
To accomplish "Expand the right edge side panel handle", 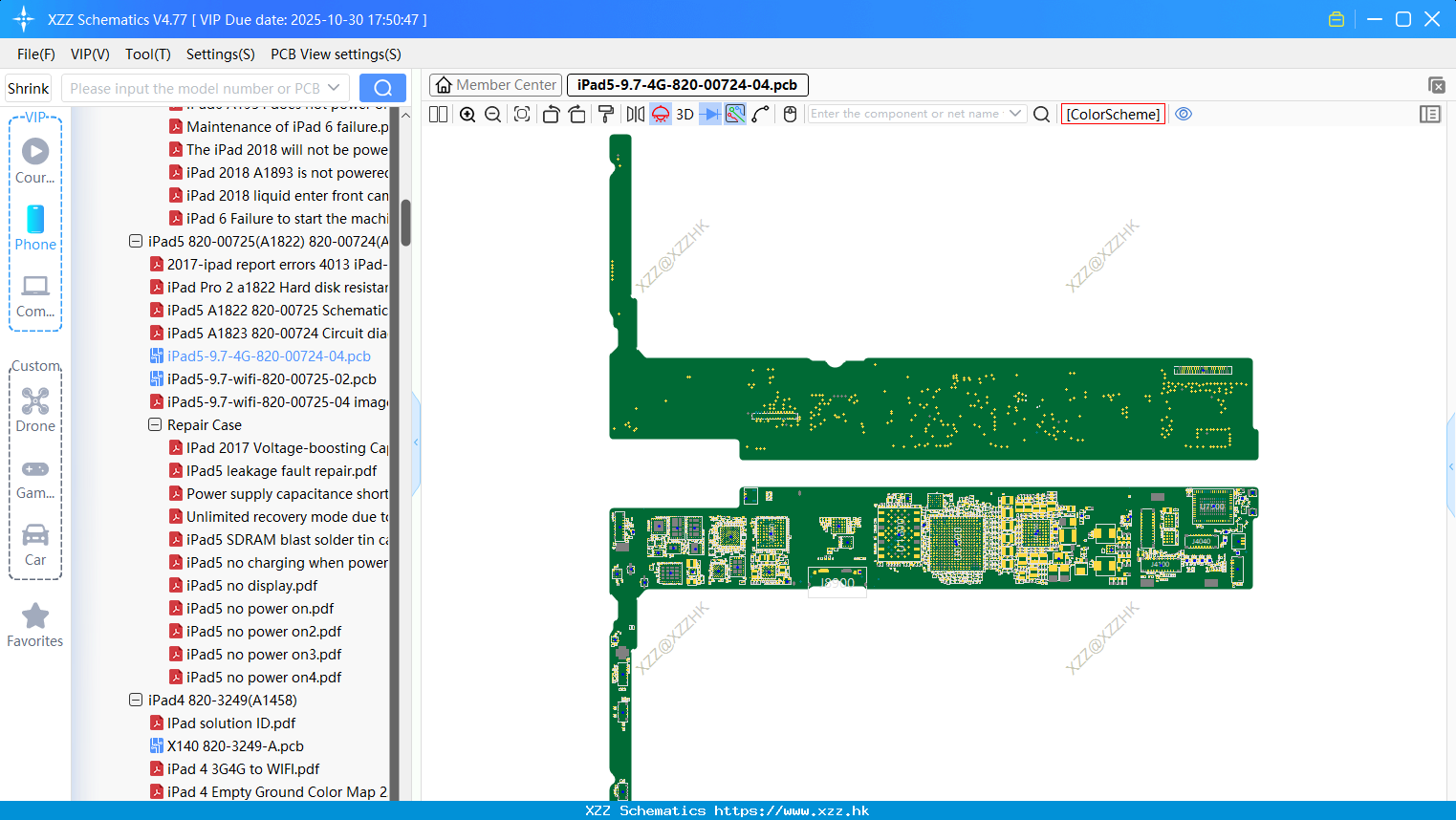I will point(1451,466).
